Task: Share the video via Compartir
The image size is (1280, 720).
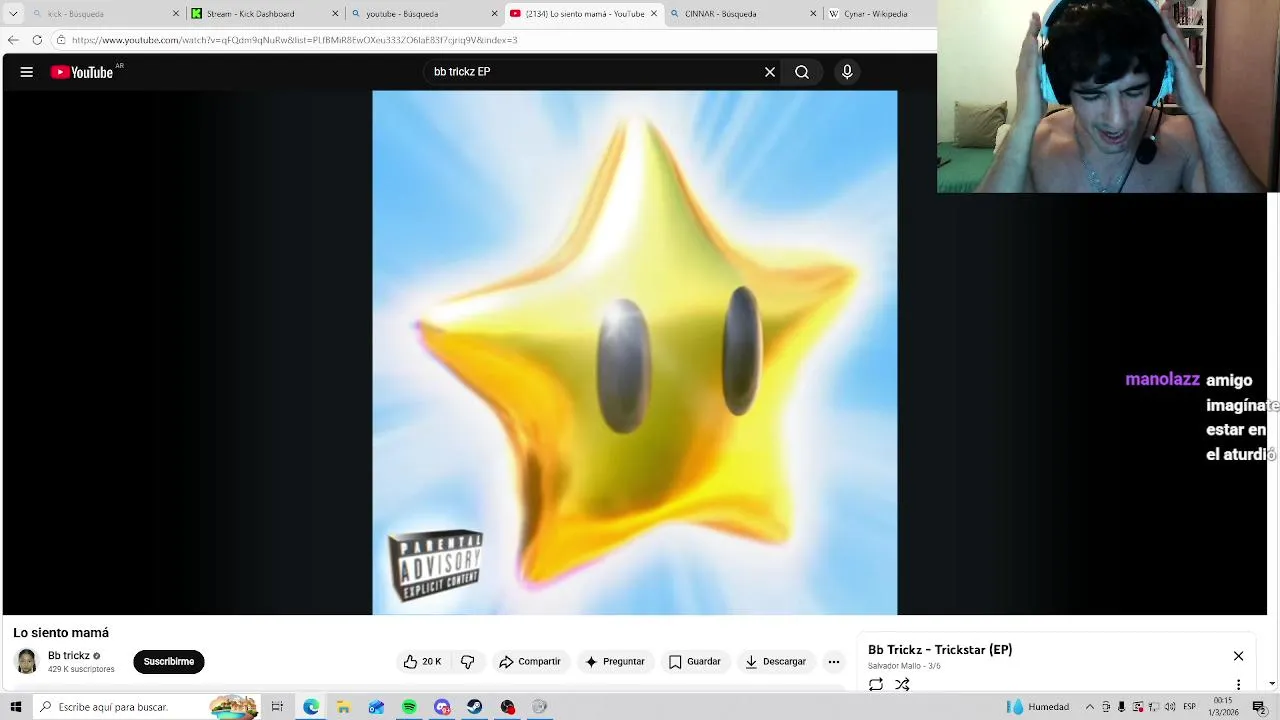Action: 530,662
